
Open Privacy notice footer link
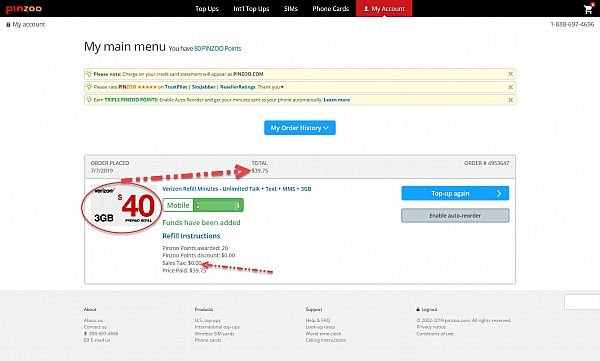(x=431, y=327)
